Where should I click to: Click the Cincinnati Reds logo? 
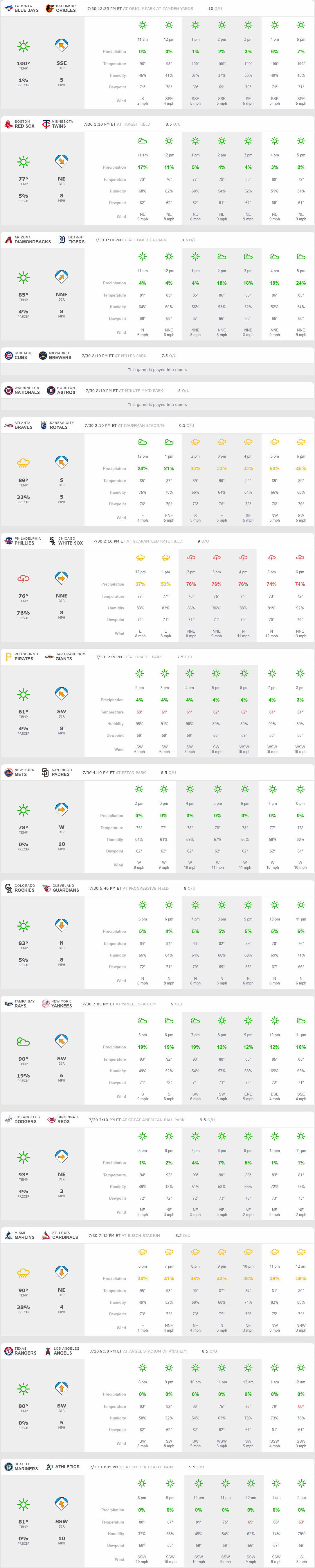[x=52, y=1119]
